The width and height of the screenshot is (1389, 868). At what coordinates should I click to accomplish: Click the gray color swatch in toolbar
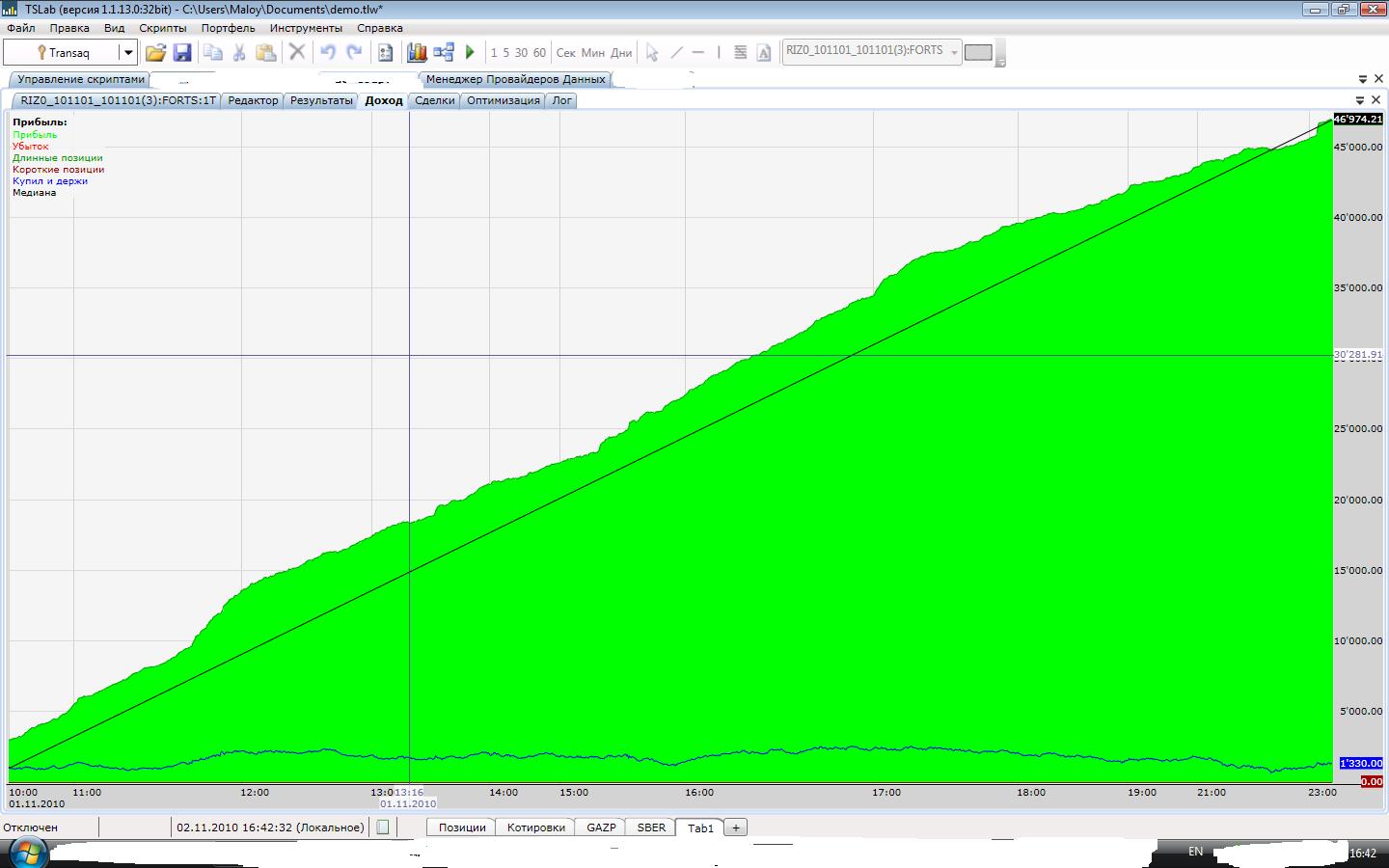[978, 52]
